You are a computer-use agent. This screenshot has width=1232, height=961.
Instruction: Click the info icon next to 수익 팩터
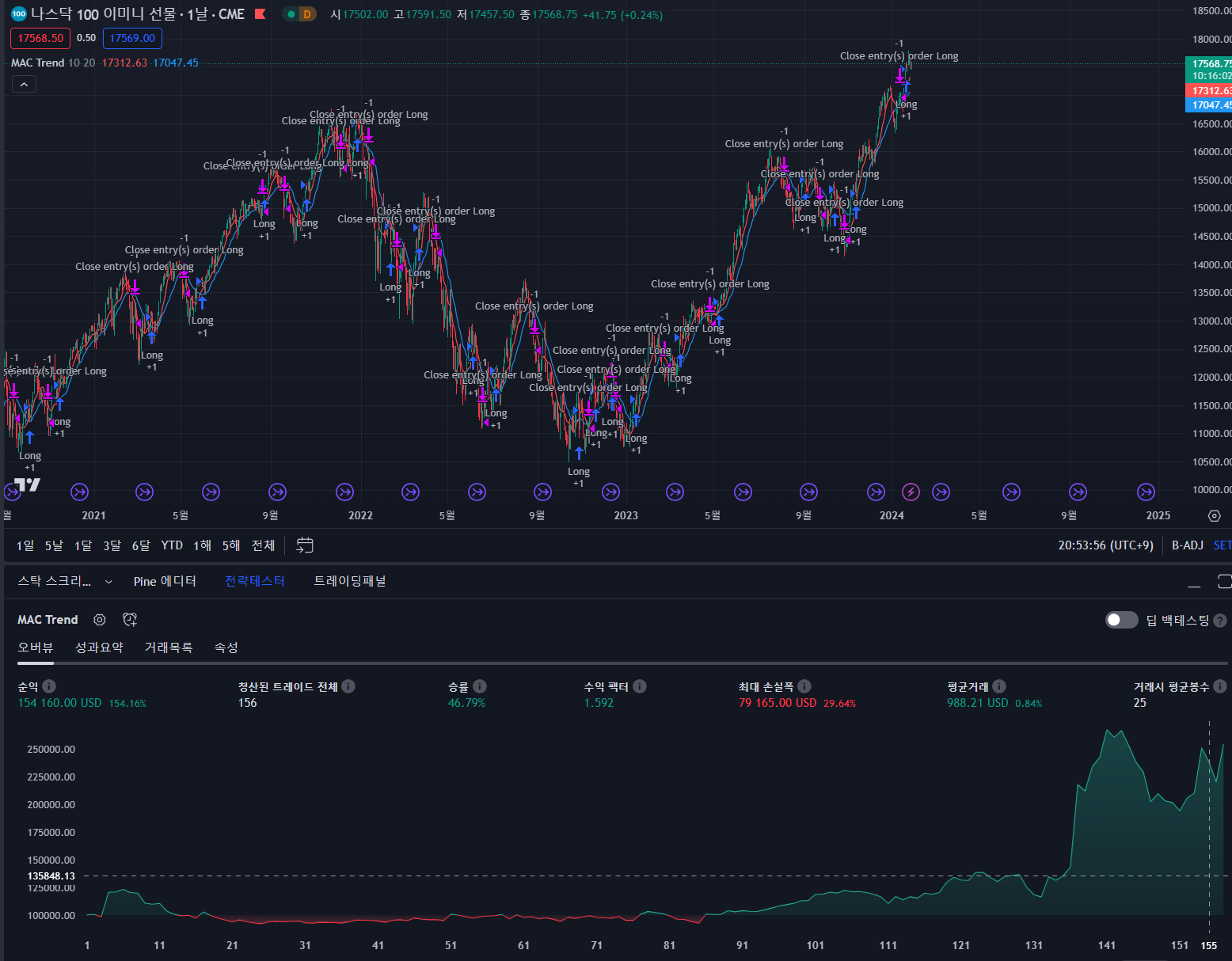[x=640, y=686]
